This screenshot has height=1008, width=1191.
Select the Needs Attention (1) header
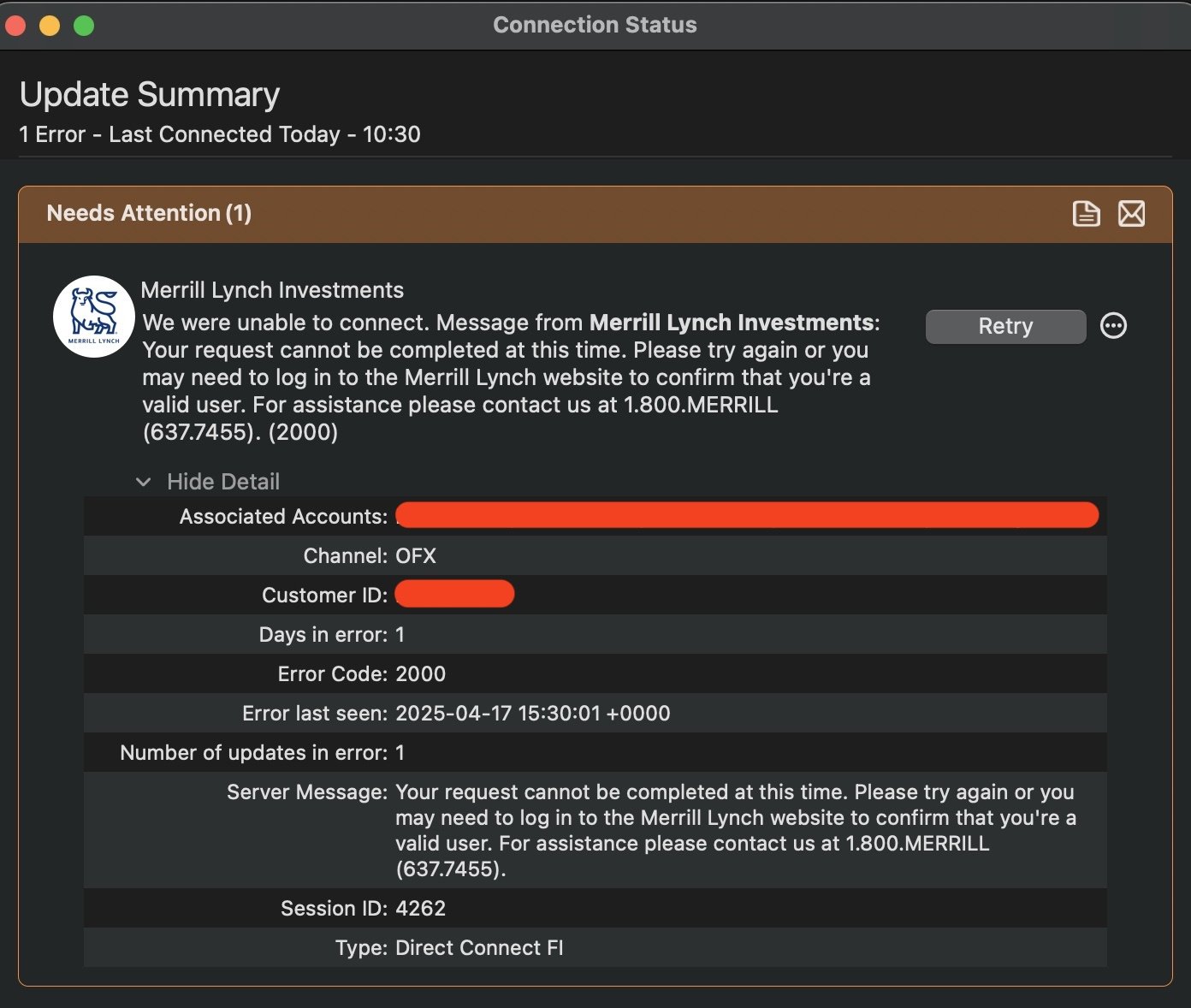[149, 213]
